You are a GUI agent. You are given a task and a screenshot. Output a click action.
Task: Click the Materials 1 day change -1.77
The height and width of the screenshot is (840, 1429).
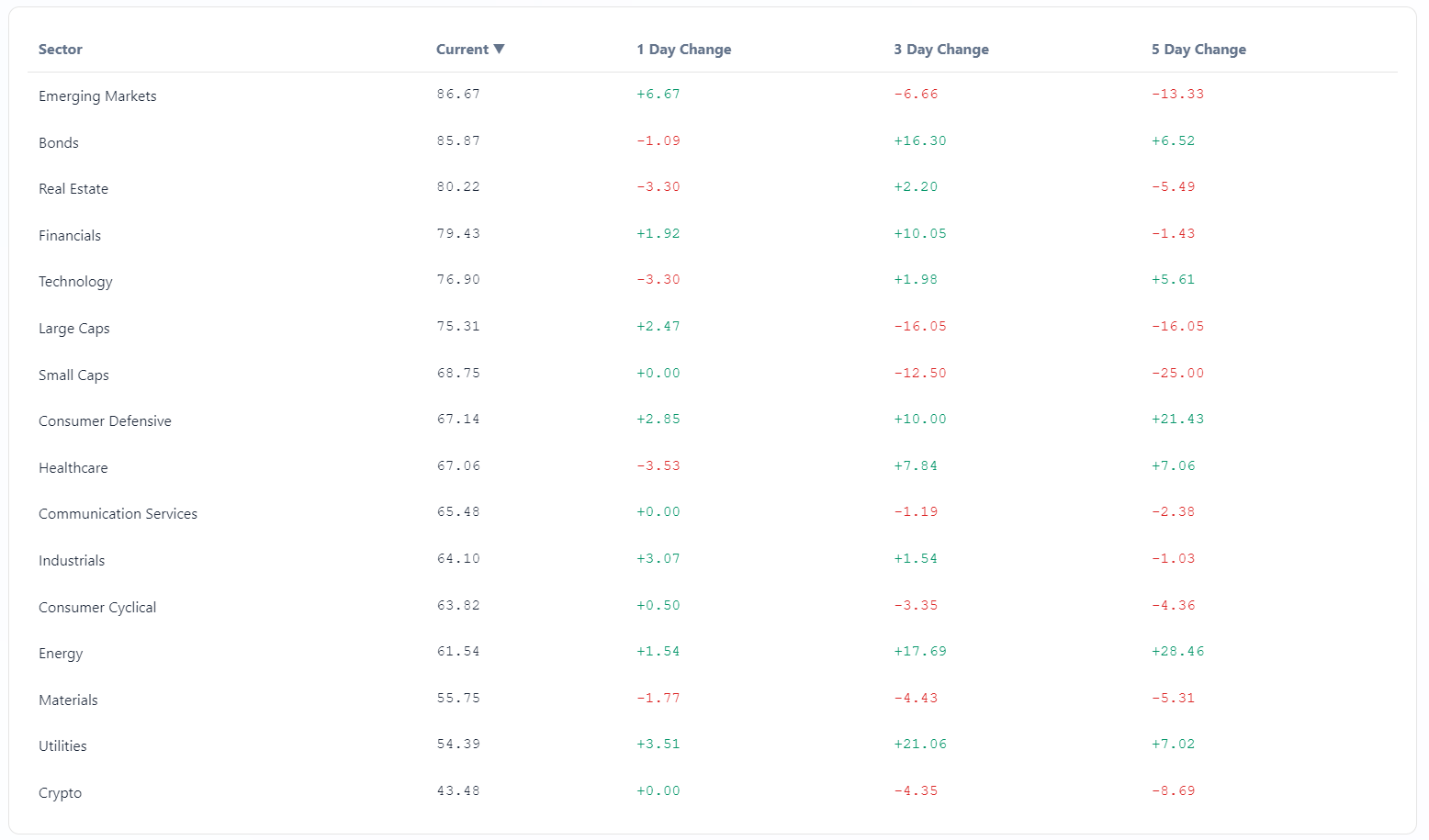pyautogui.click(x=658, y=698)
